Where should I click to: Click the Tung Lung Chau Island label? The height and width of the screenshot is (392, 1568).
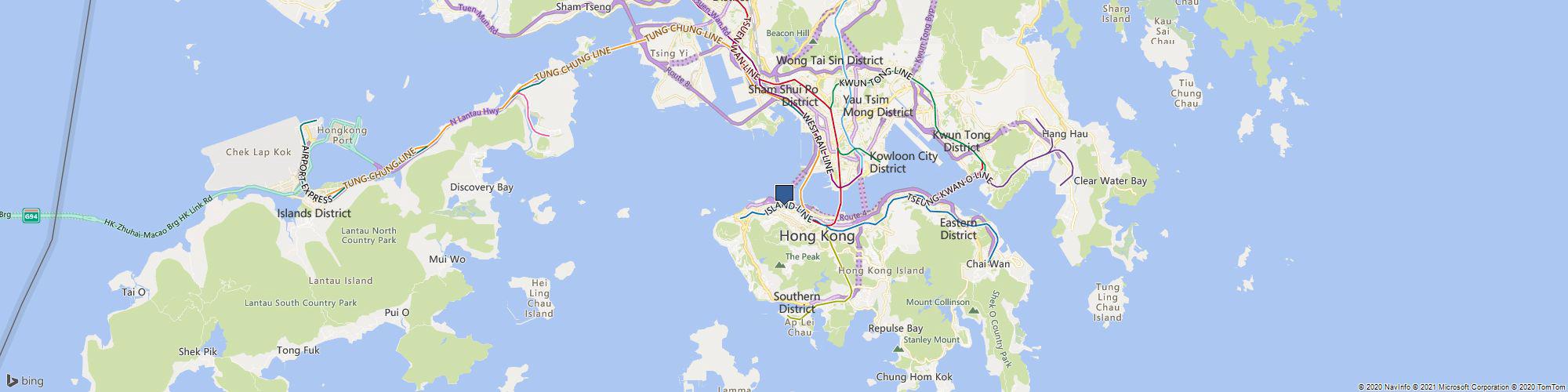coord(1108,302)
